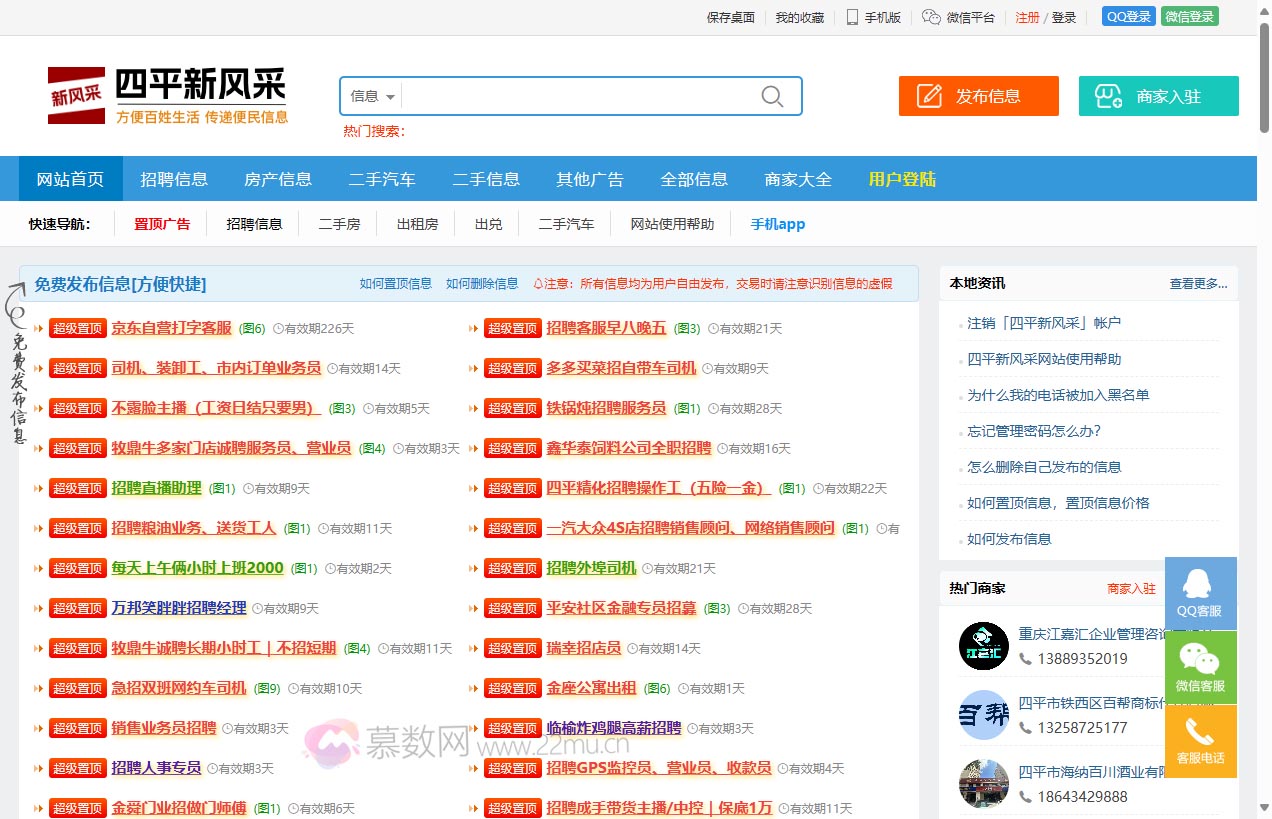
Task: Click the 微信平台 WeChat icon
Action: (931, 17)
